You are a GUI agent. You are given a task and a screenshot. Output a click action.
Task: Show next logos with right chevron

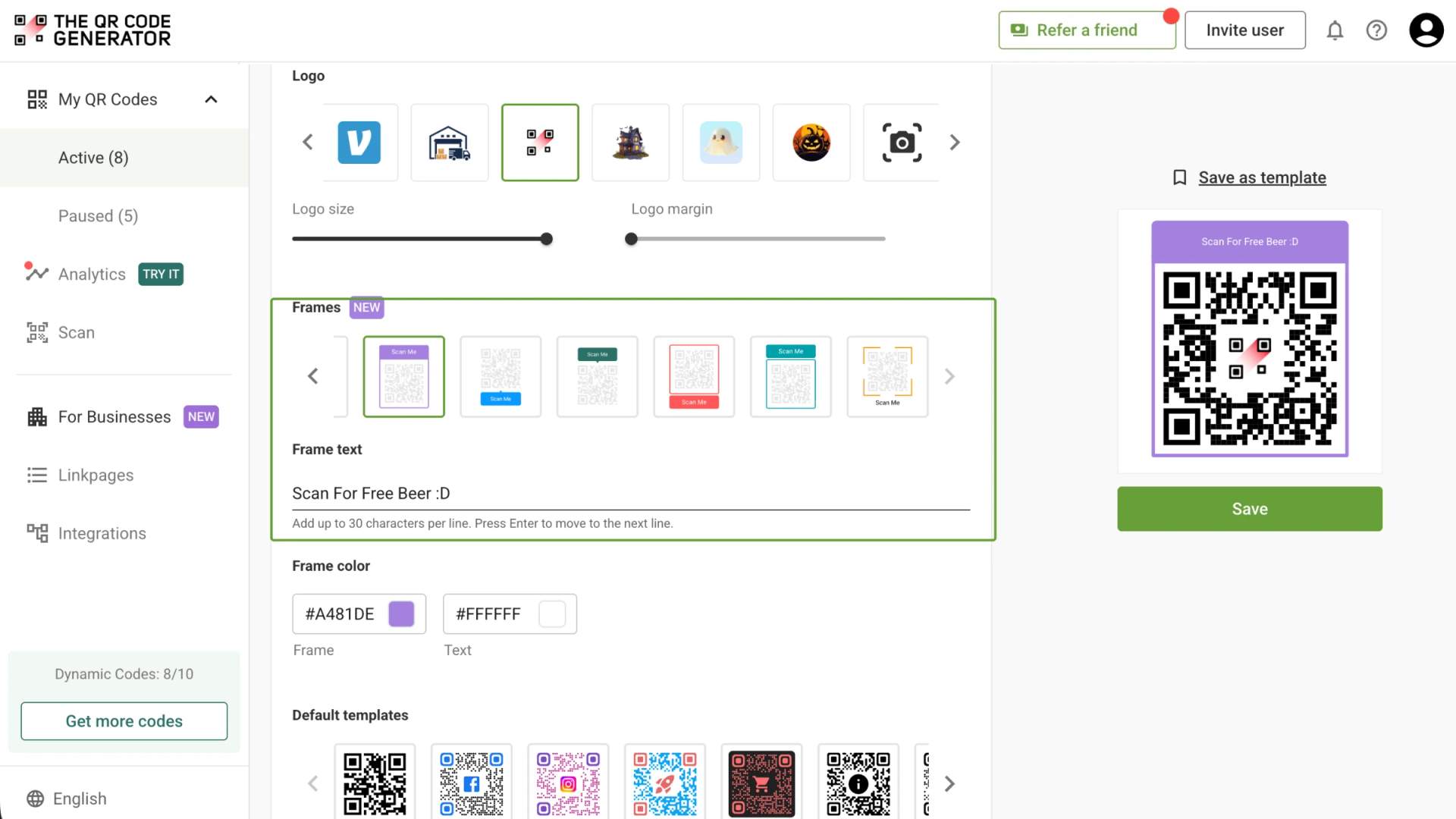tap(955, 143)
